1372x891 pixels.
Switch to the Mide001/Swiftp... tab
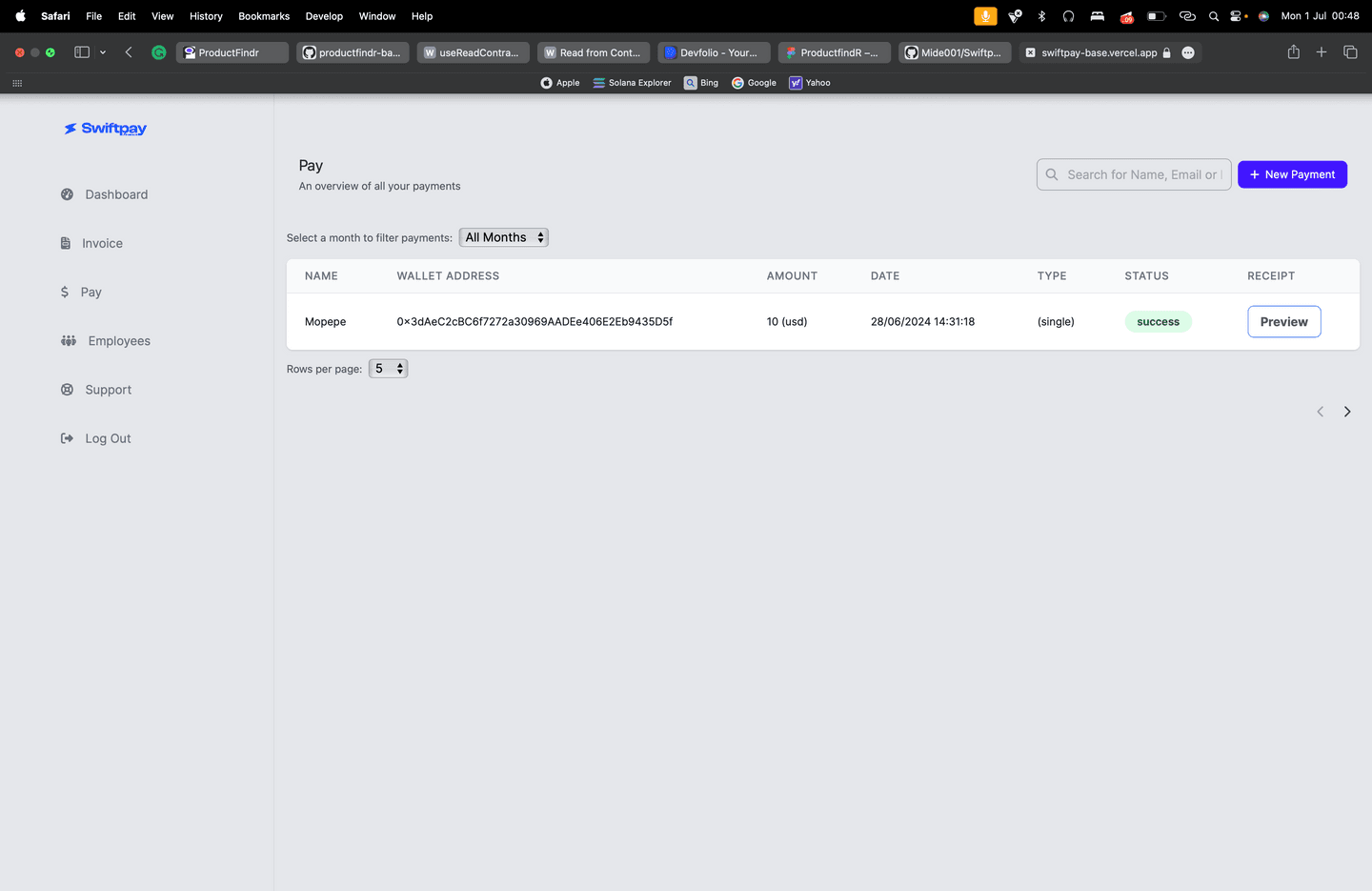[955, 52]
